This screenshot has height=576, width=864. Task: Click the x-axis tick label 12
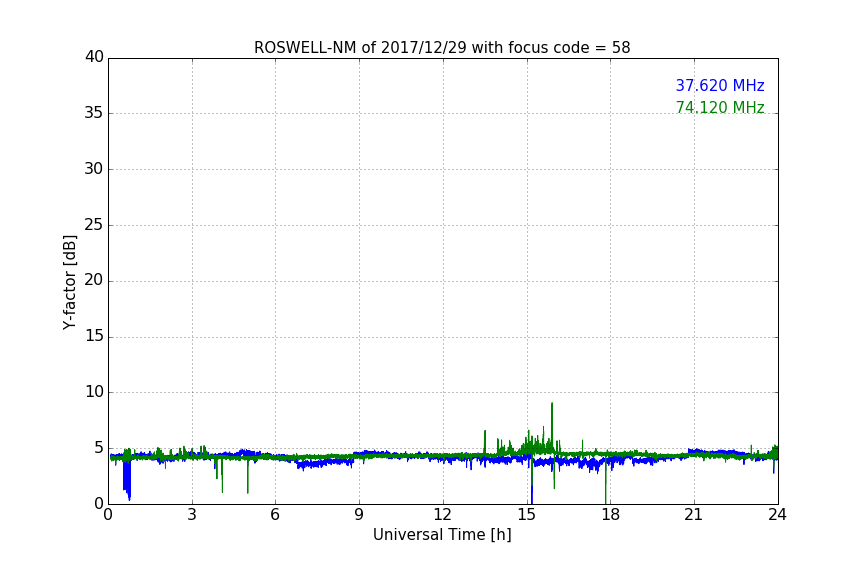(442, 515)
